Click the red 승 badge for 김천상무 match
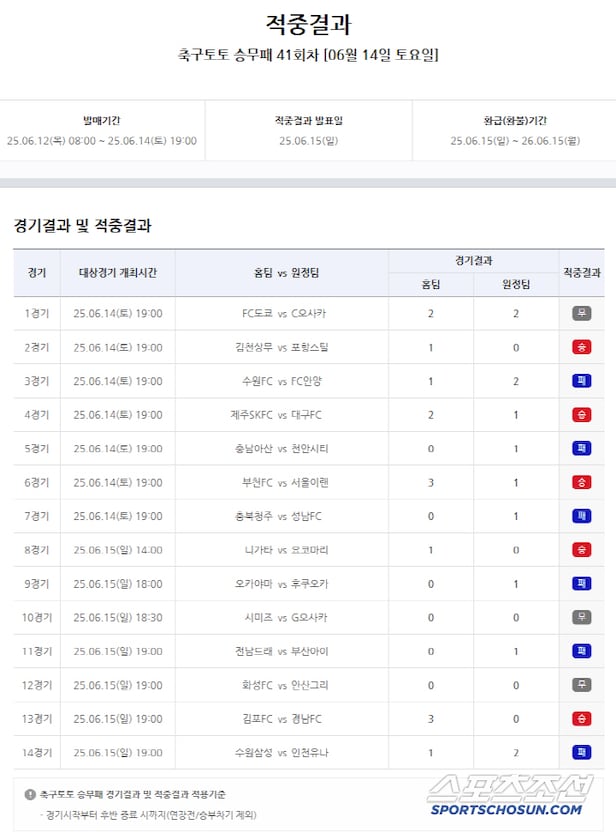Viewport: 616px width, 833px height. 581,347
